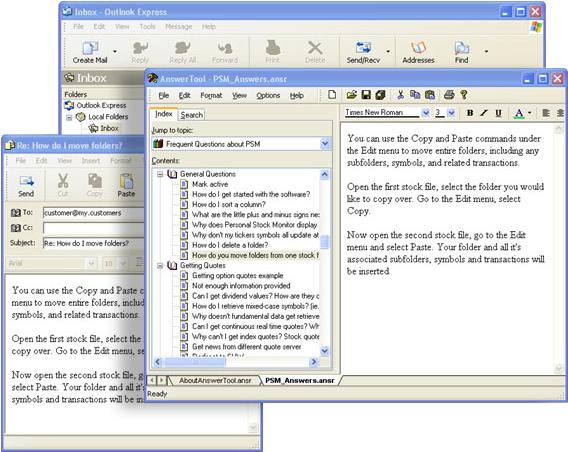Switch to AboutAnswerTool.ansr document tab
The height and width of the screenshot is (452, 568).
pyautogui.click(x=215, y=380)
